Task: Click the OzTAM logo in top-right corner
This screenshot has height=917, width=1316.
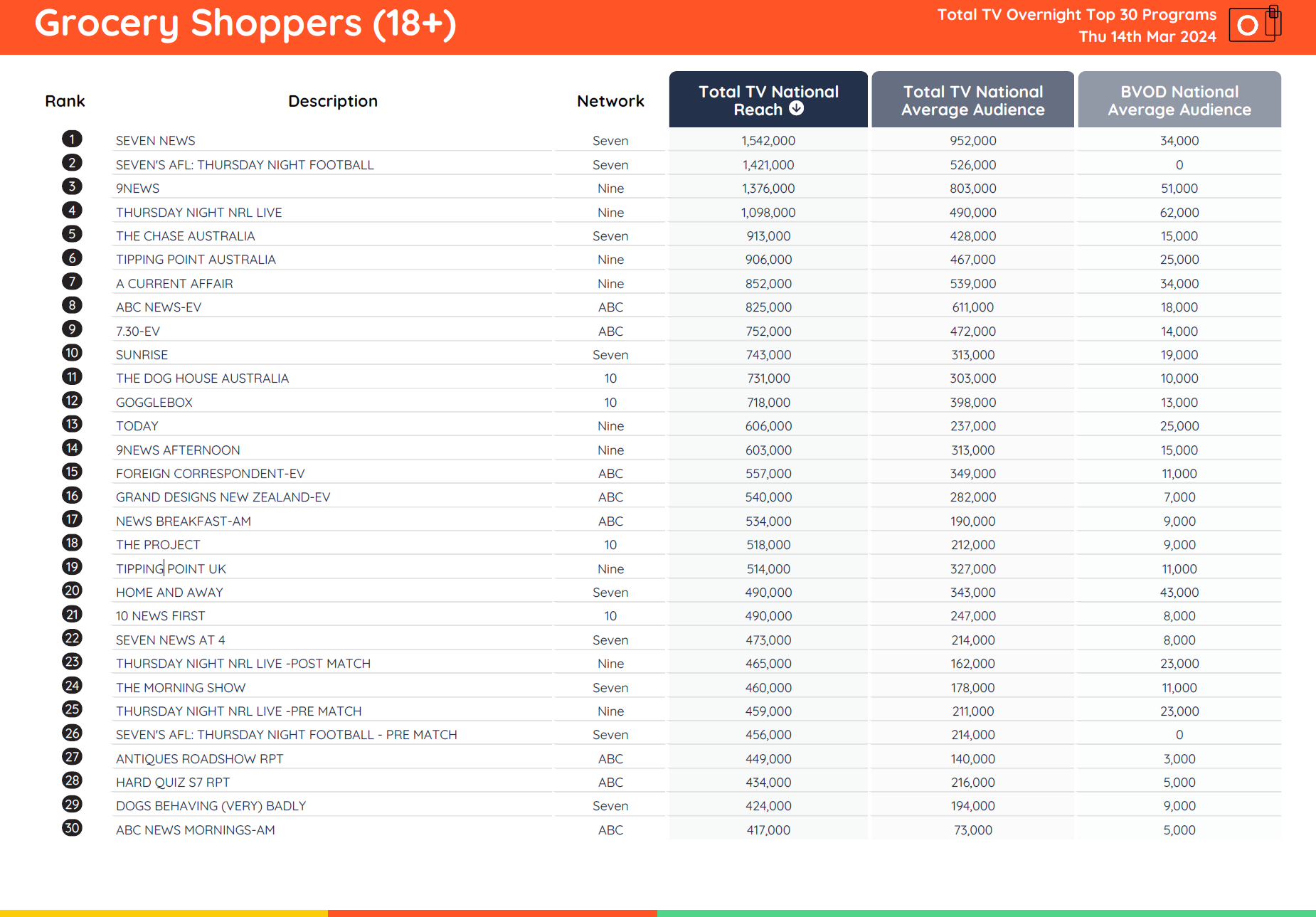Action: tap(1254, 25)
